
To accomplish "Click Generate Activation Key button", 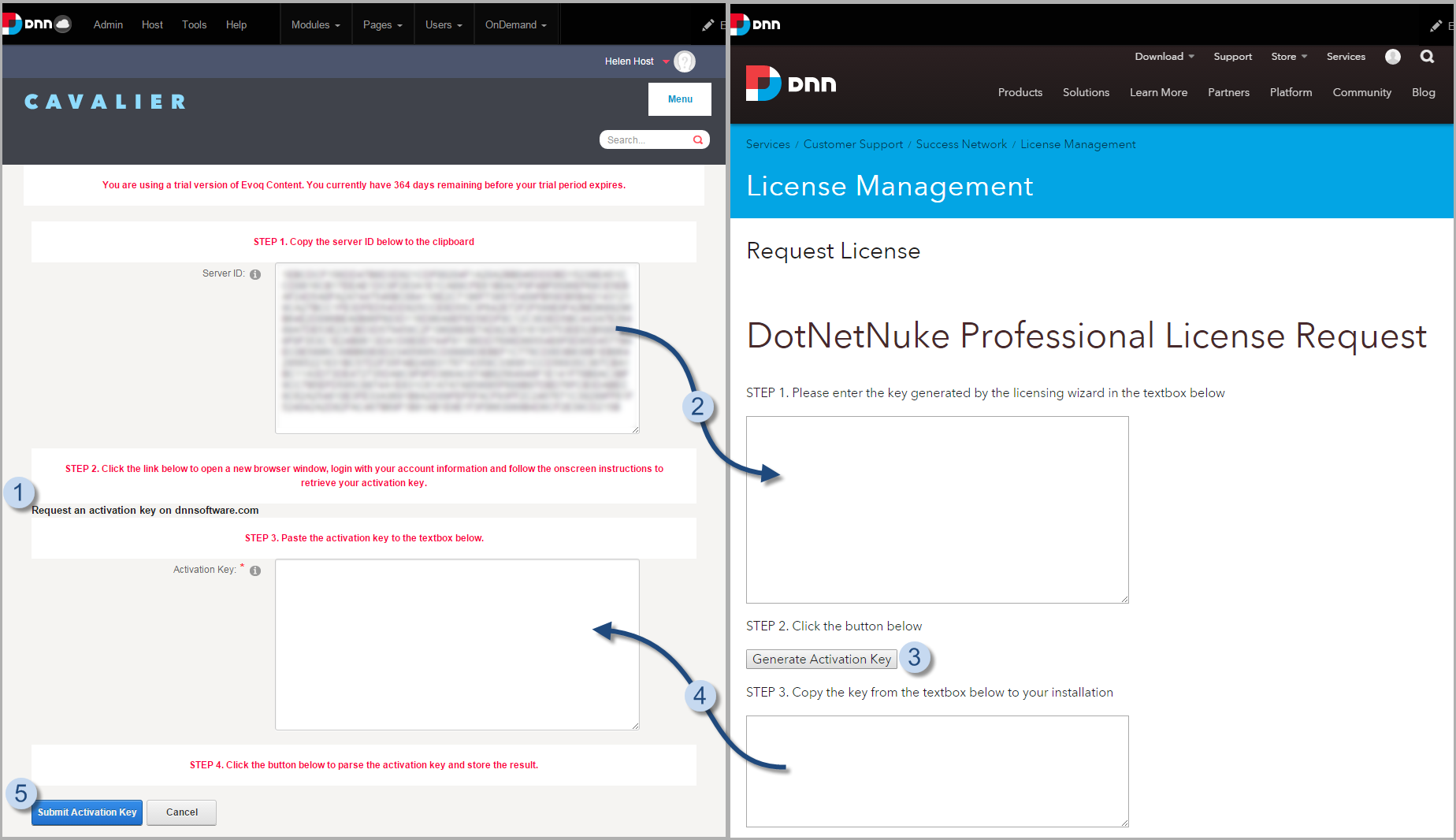I will [x=822, y=660].
